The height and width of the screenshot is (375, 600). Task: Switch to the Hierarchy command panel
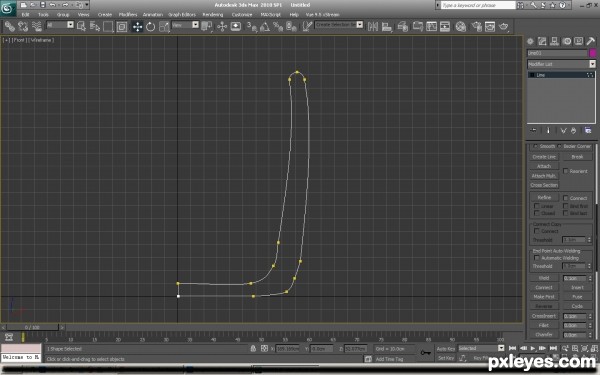click(554, 41)
